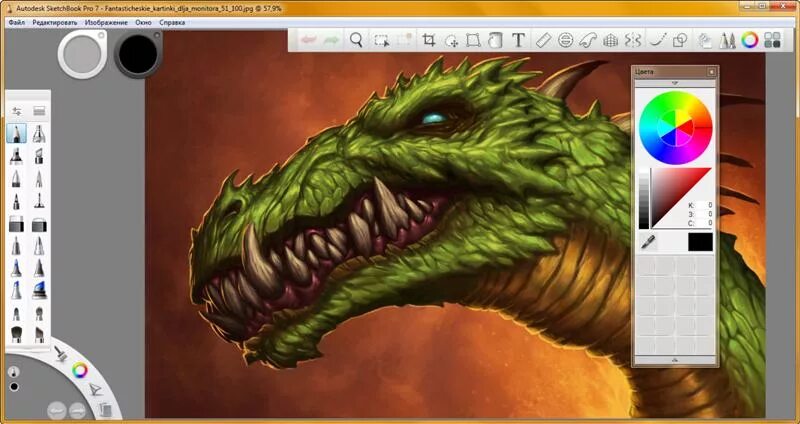Viewport: 800px width, 424px height.
Task: Toggle the Steady Stroke tool
Action: pos(658,40)
